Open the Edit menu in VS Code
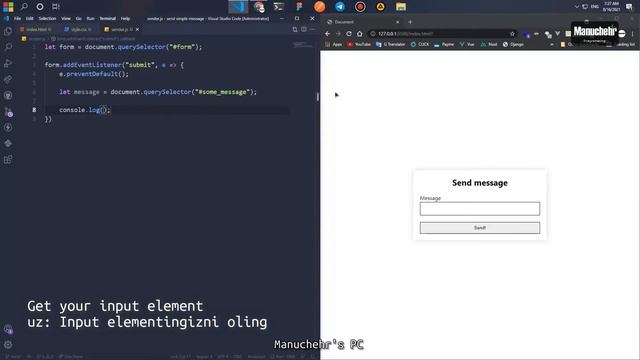The image size is (640, 360). (x=29, y=18)
